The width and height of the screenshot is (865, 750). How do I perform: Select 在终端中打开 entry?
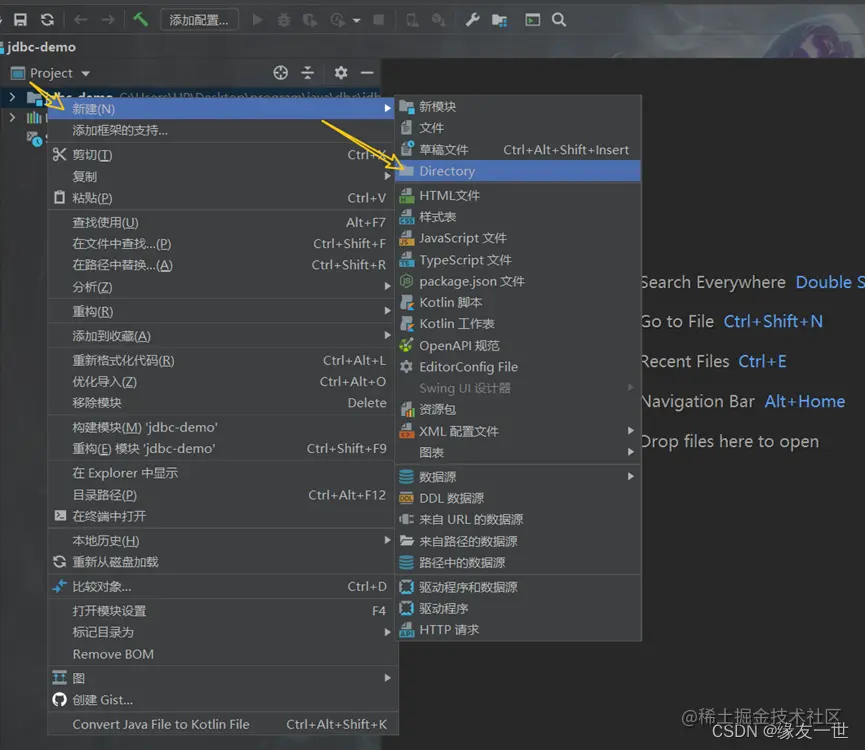(221, 516)
